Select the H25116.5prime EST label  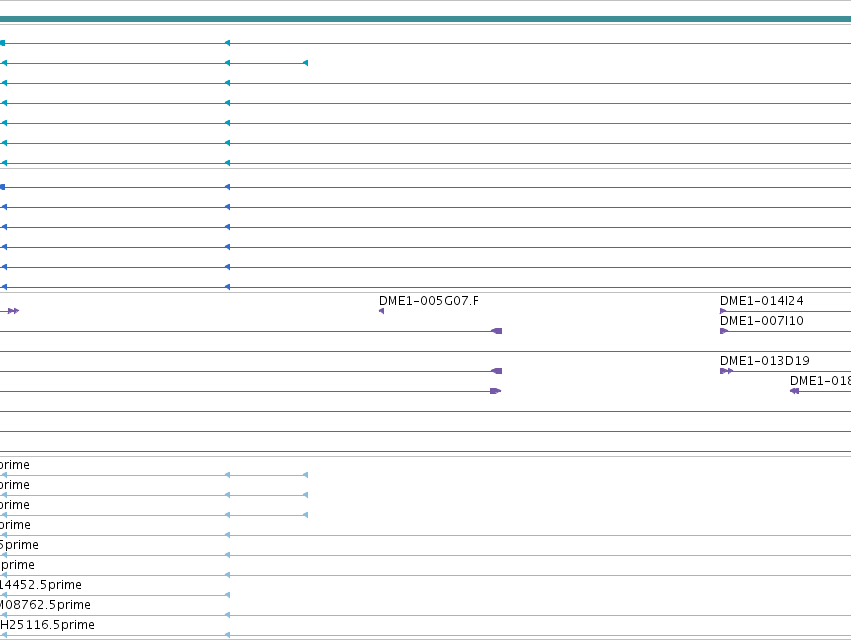pos(47,625)
